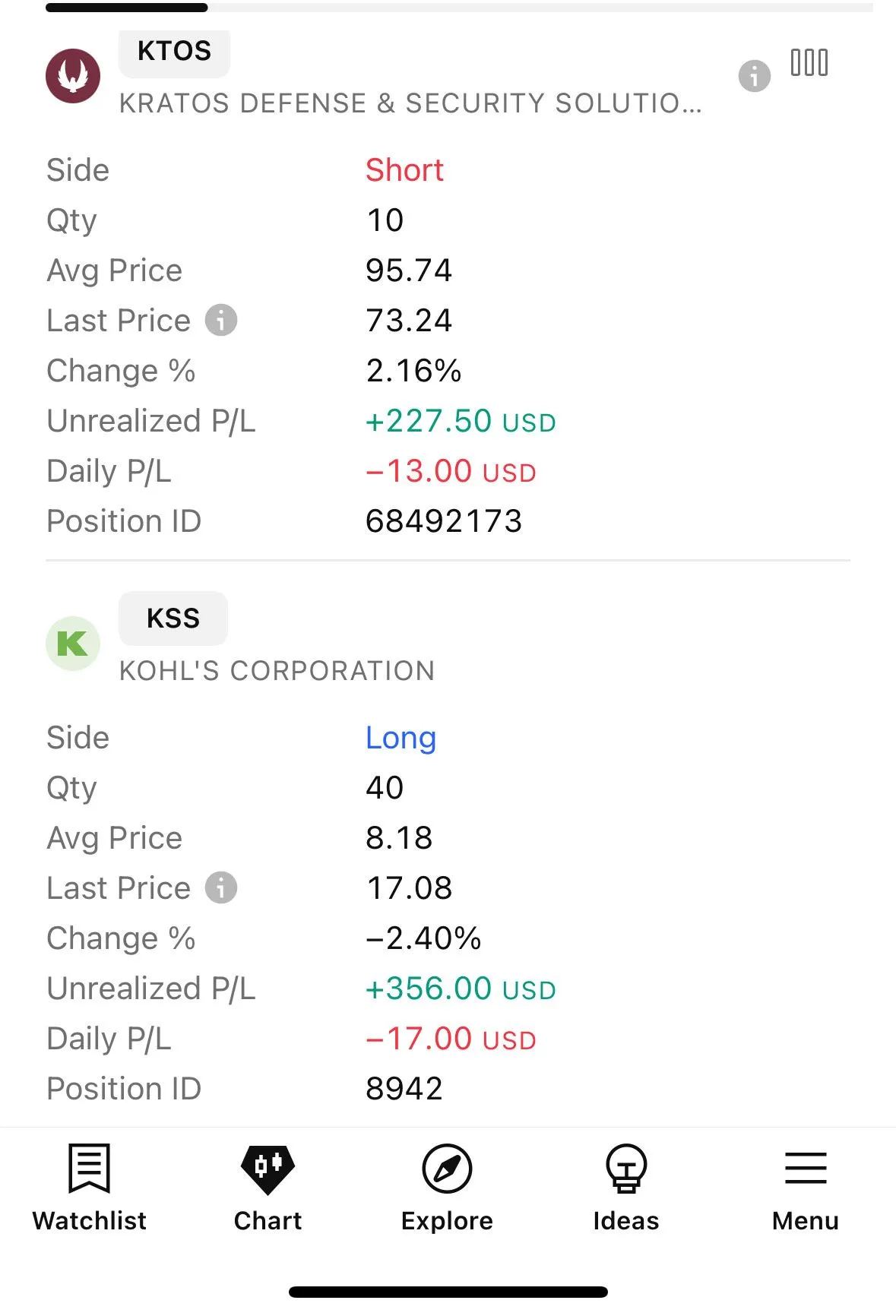The image size is (896, 1316).
Task: Open info icon beside KTOS header
Action: pos(754,76)
